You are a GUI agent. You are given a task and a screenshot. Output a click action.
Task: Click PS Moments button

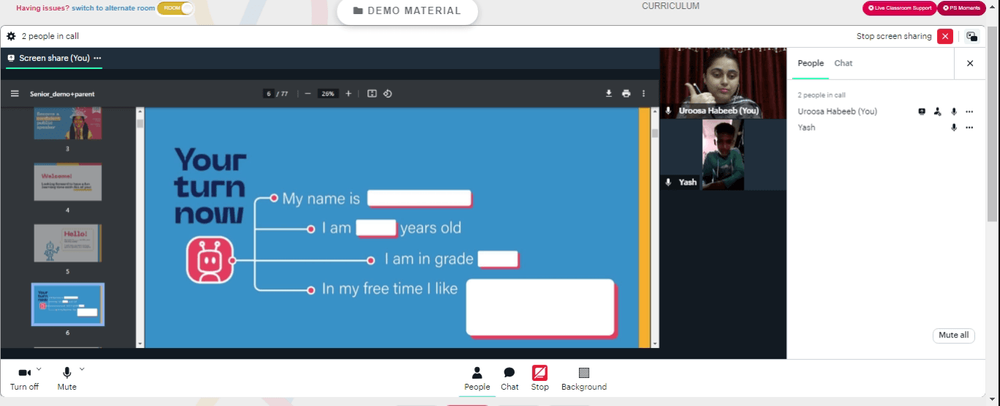(962, 8)
